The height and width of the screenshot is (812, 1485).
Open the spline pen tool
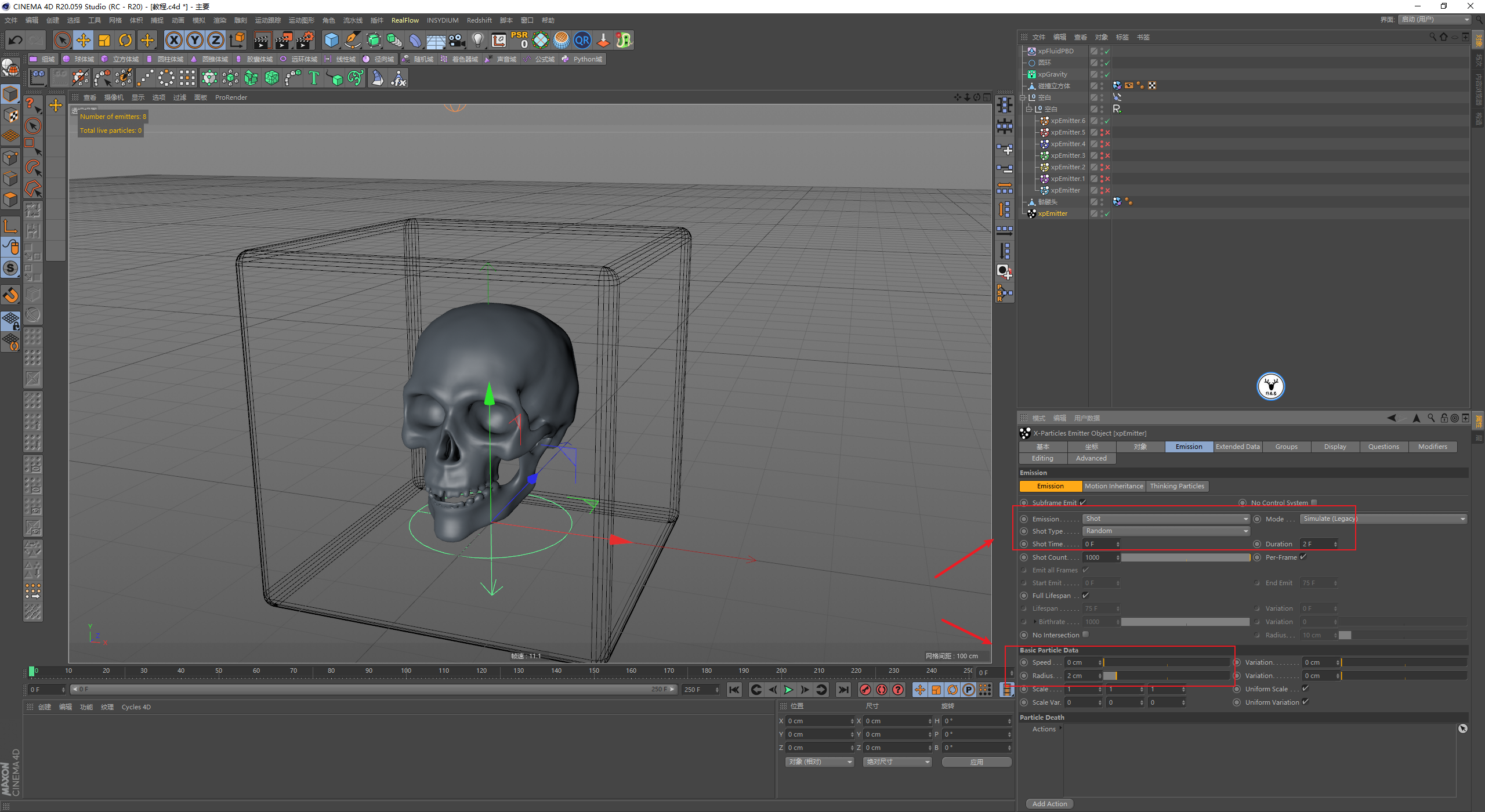point(353,40)
